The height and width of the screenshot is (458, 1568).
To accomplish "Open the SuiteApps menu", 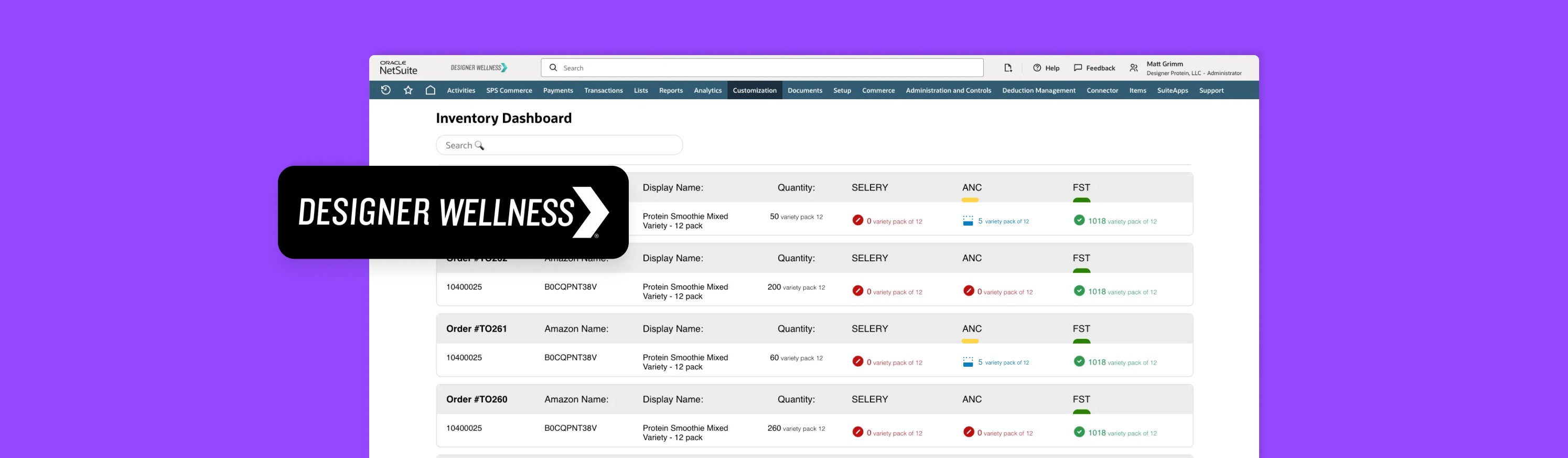I will point(1173,90).
